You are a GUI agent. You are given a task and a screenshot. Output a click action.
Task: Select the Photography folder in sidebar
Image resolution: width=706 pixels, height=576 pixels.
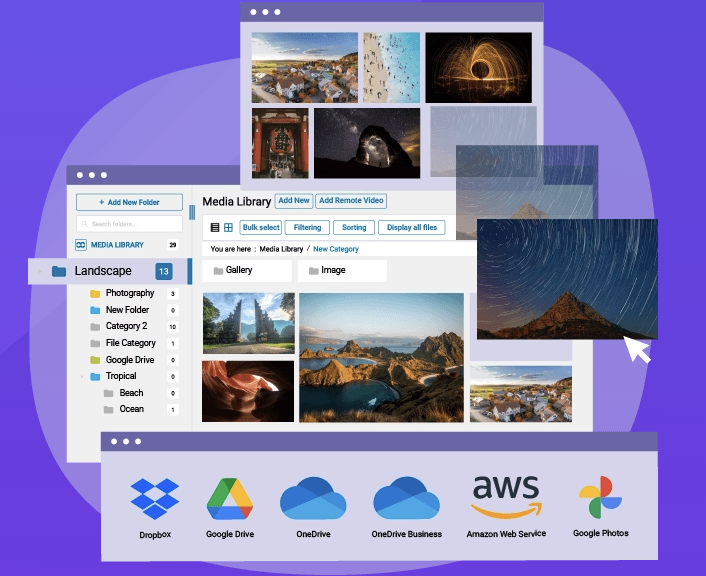click(x=129, y=293)
